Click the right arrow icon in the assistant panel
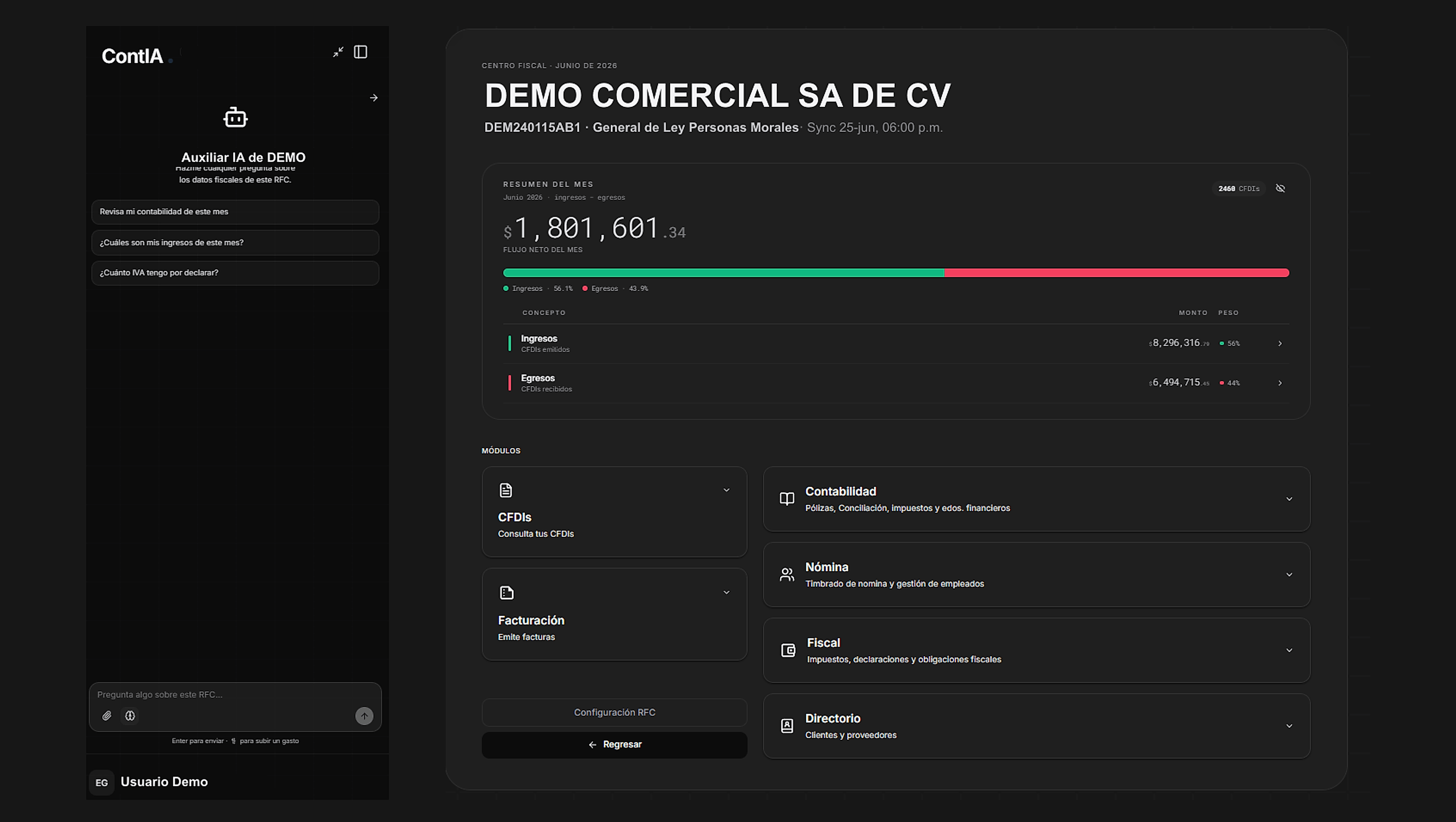 click(x=374, y=98)
